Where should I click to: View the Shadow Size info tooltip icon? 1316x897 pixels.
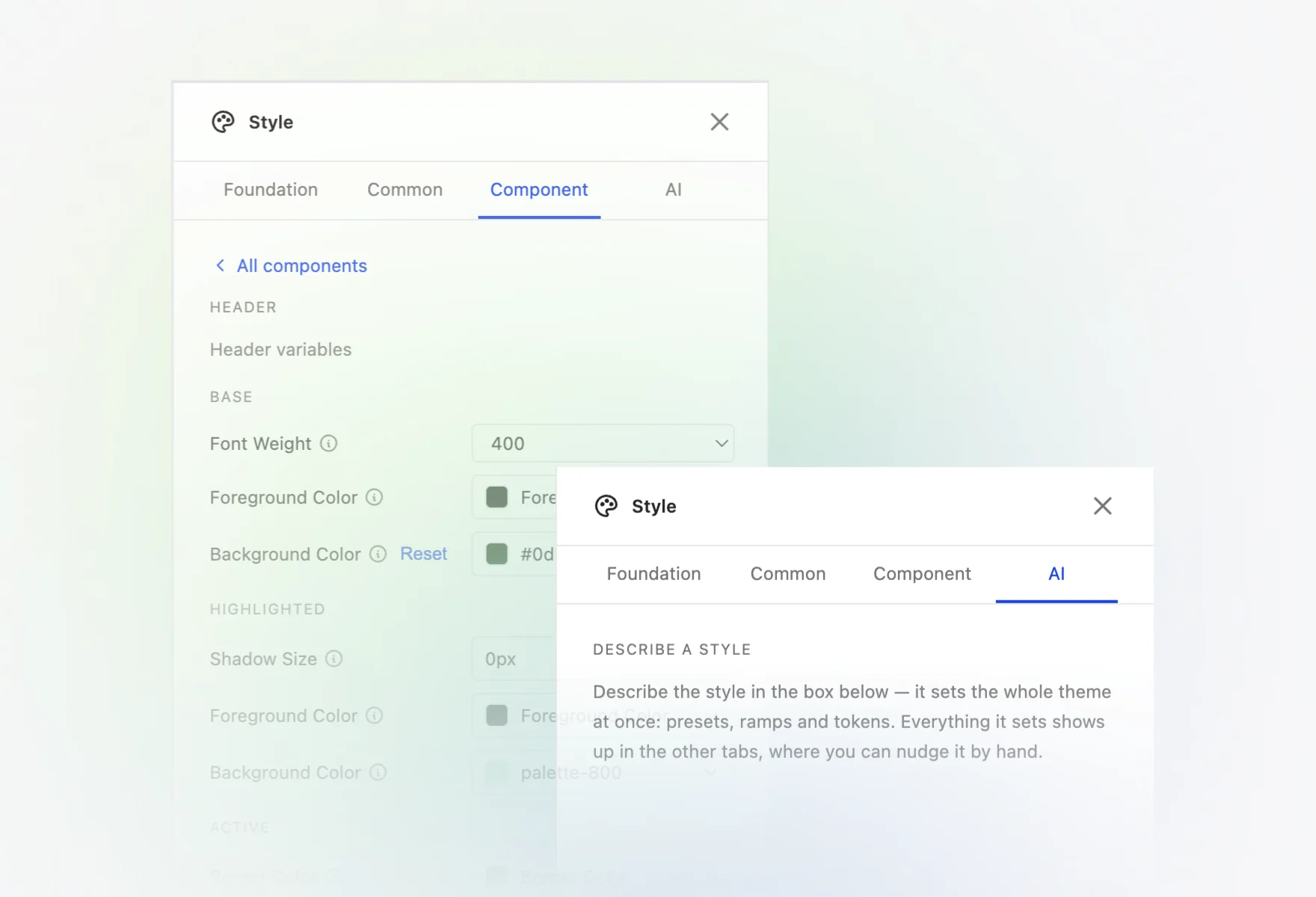[334, 659]
